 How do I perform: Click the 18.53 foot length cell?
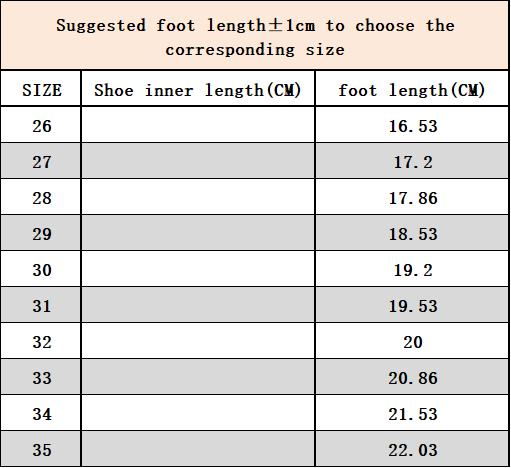[412, 233]
